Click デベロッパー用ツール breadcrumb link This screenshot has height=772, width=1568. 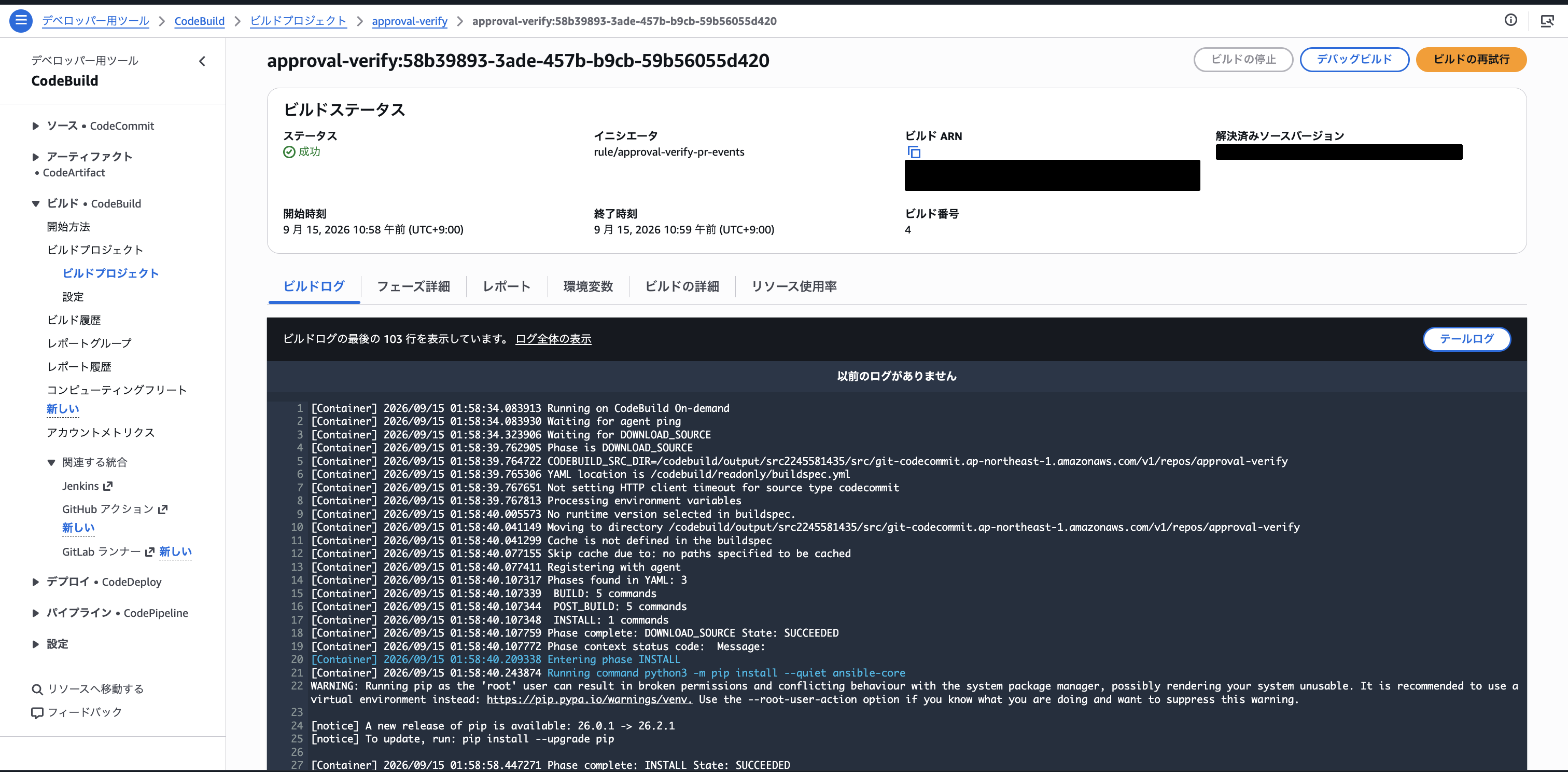click(95, 21)
